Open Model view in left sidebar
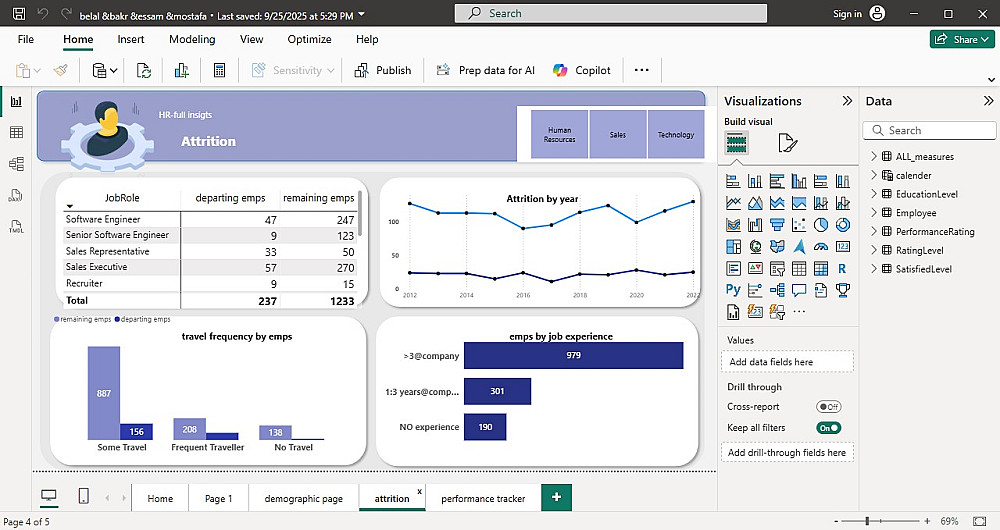 (17, 164)
